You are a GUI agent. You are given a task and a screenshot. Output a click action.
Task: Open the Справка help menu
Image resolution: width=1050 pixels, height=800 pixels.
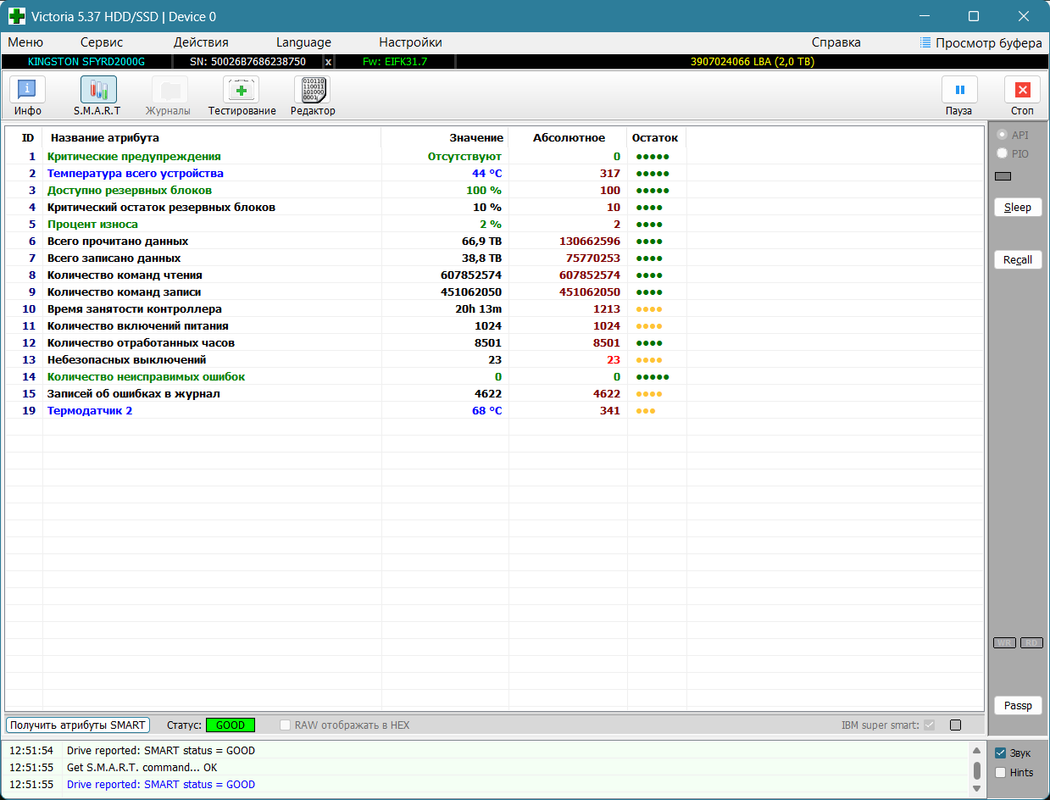click(836, 42)
